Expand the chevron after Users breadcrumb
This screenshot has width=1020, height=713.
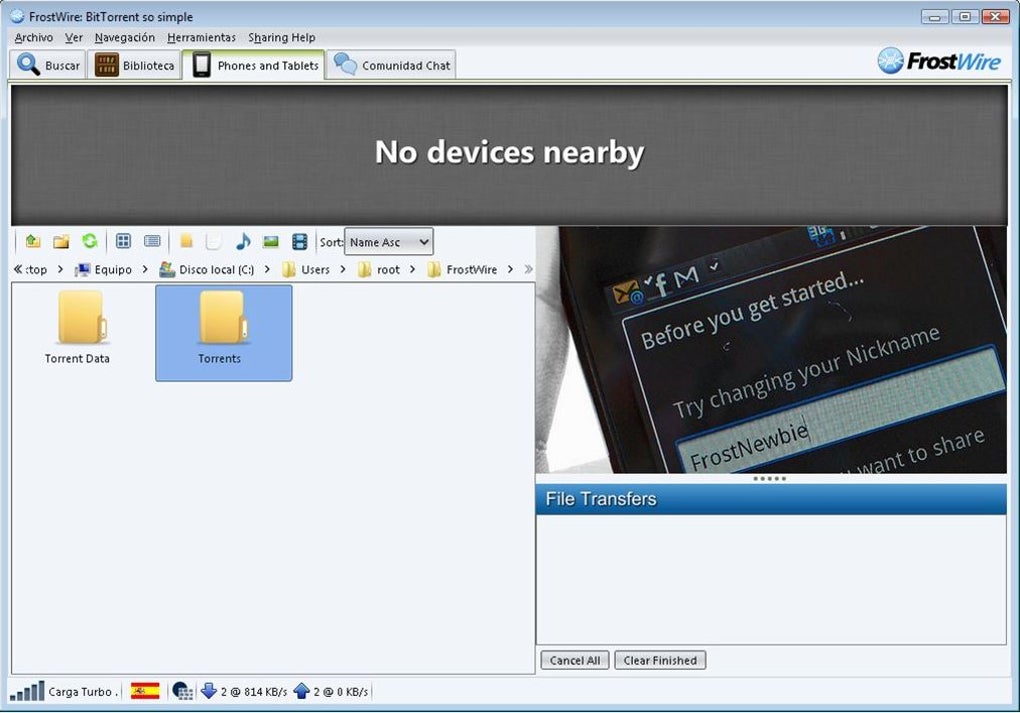pyautogui.click(x=343, y=269)
